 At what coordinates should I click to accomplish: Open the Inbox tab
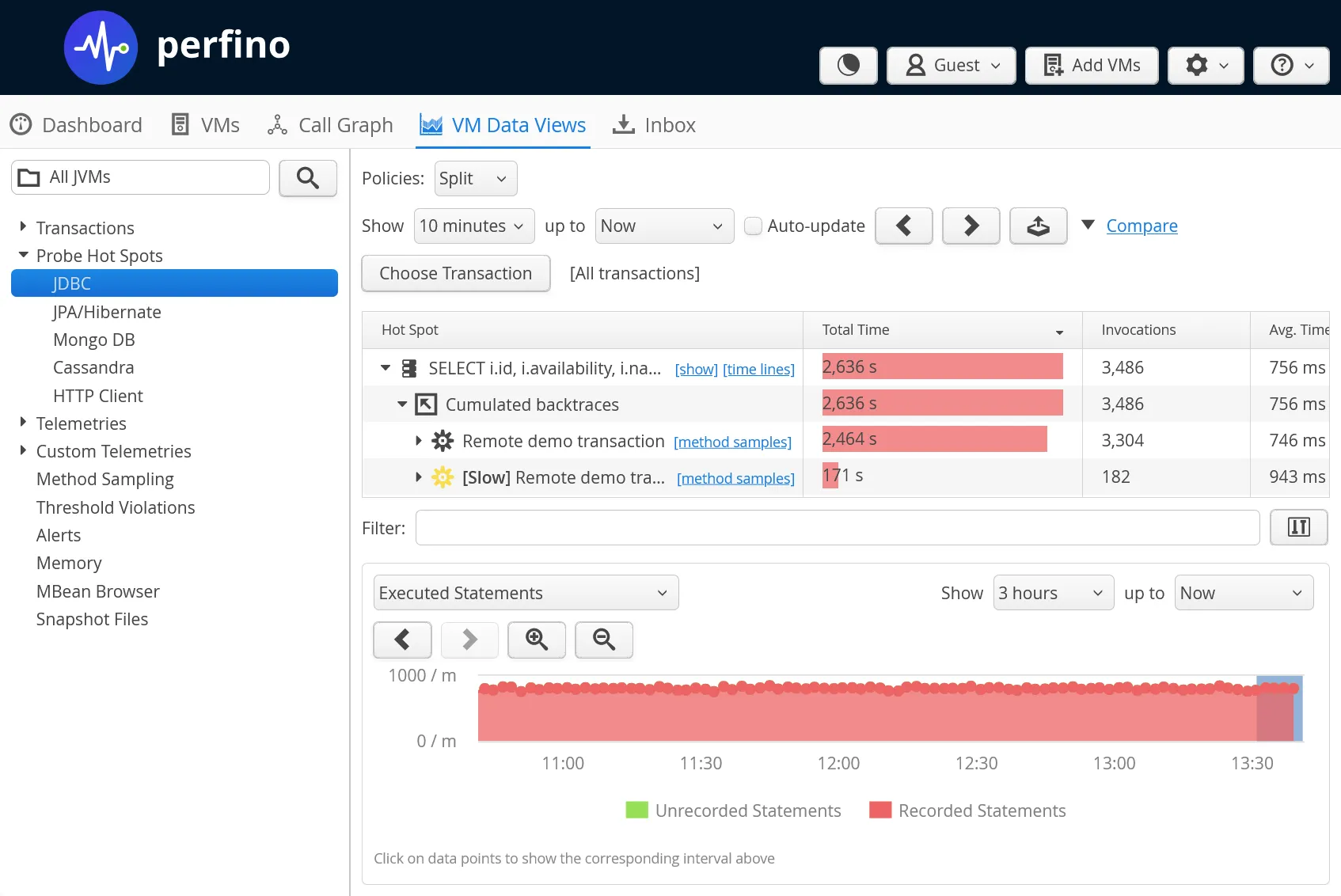[x=654, y=124]
